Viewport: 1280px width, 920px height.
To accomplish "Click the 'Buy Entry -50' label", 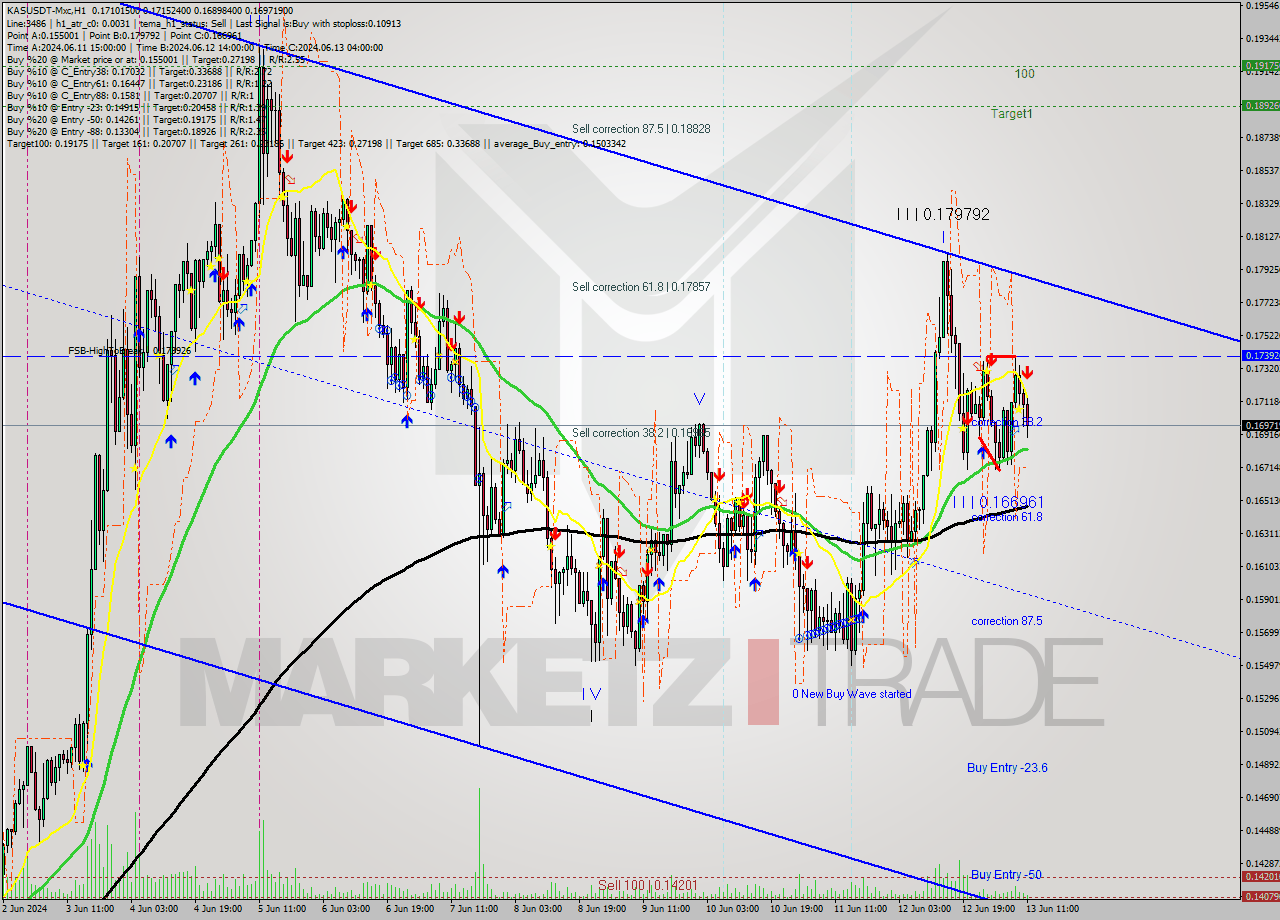I will tap(1007, 875).
